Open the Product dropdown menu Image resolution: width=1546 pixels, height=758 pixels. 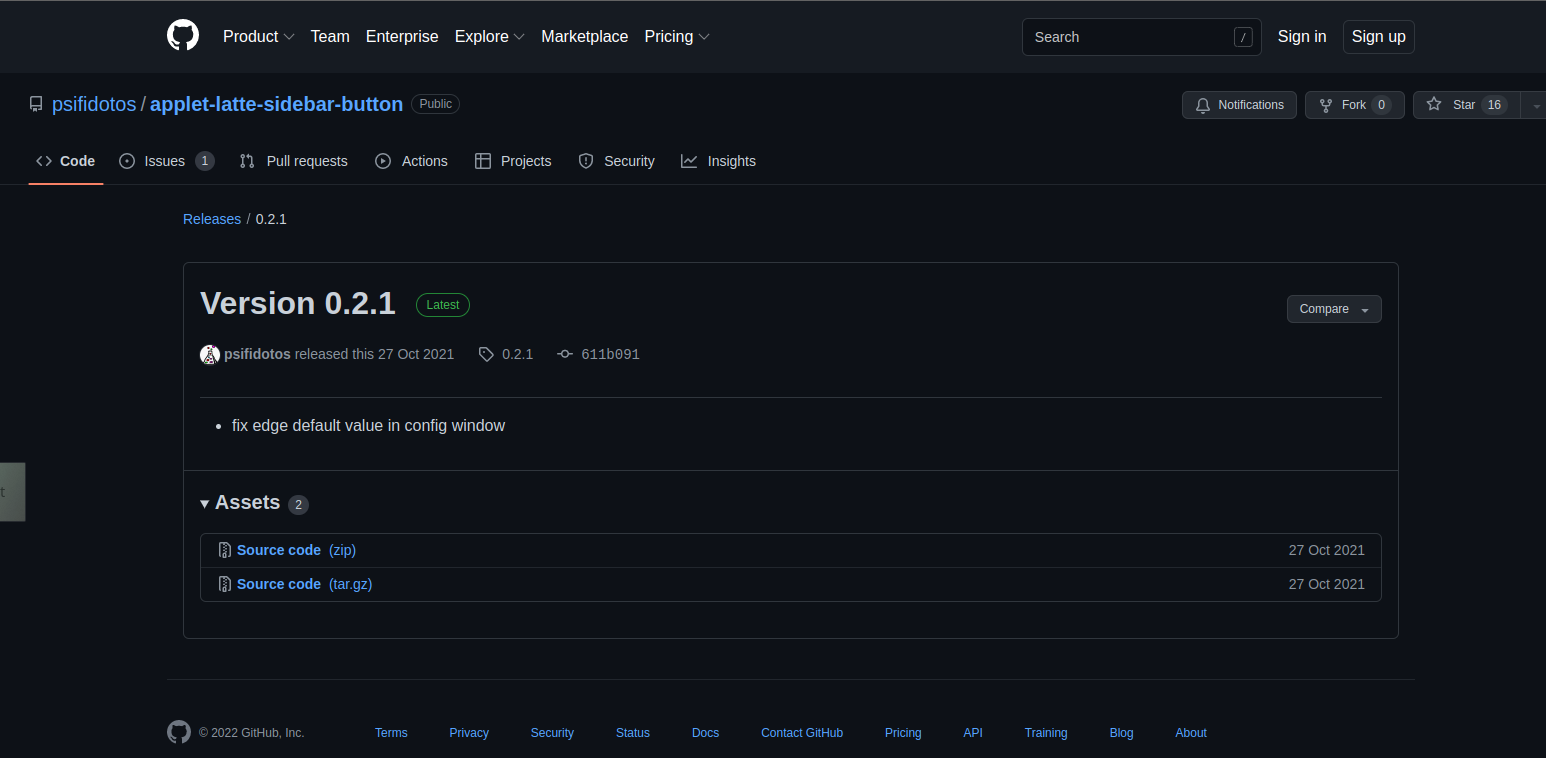click(258, 36)
